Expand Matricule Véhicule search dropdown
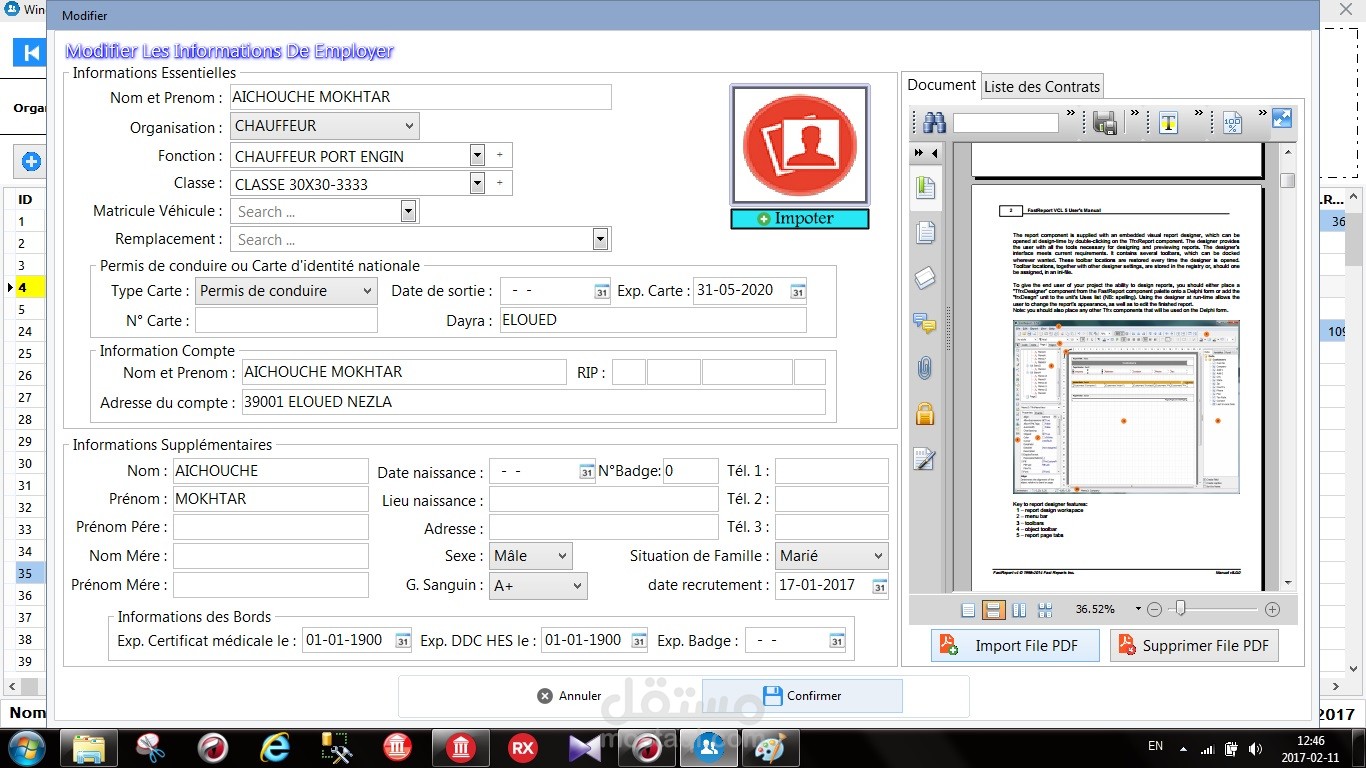The image size is (1366, 768). (x=407, y=211)
